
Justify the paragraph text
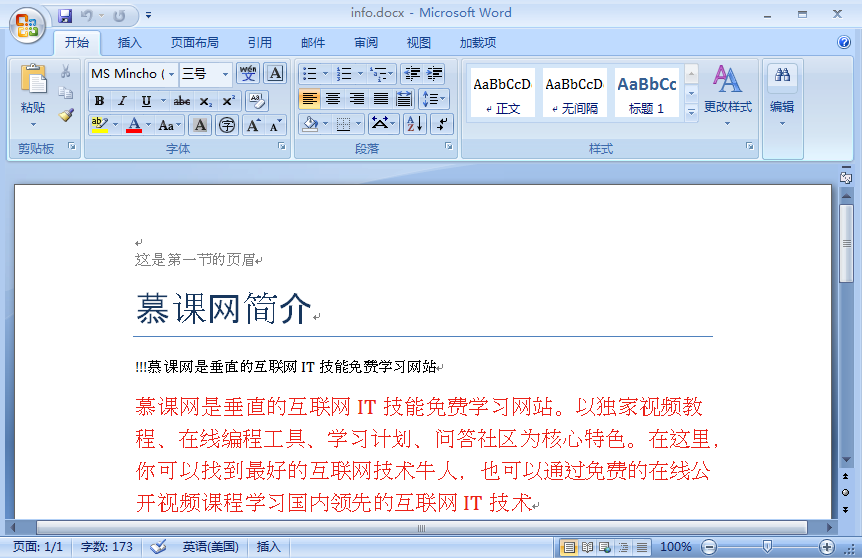pyautogui.click(x=380, y=99)
